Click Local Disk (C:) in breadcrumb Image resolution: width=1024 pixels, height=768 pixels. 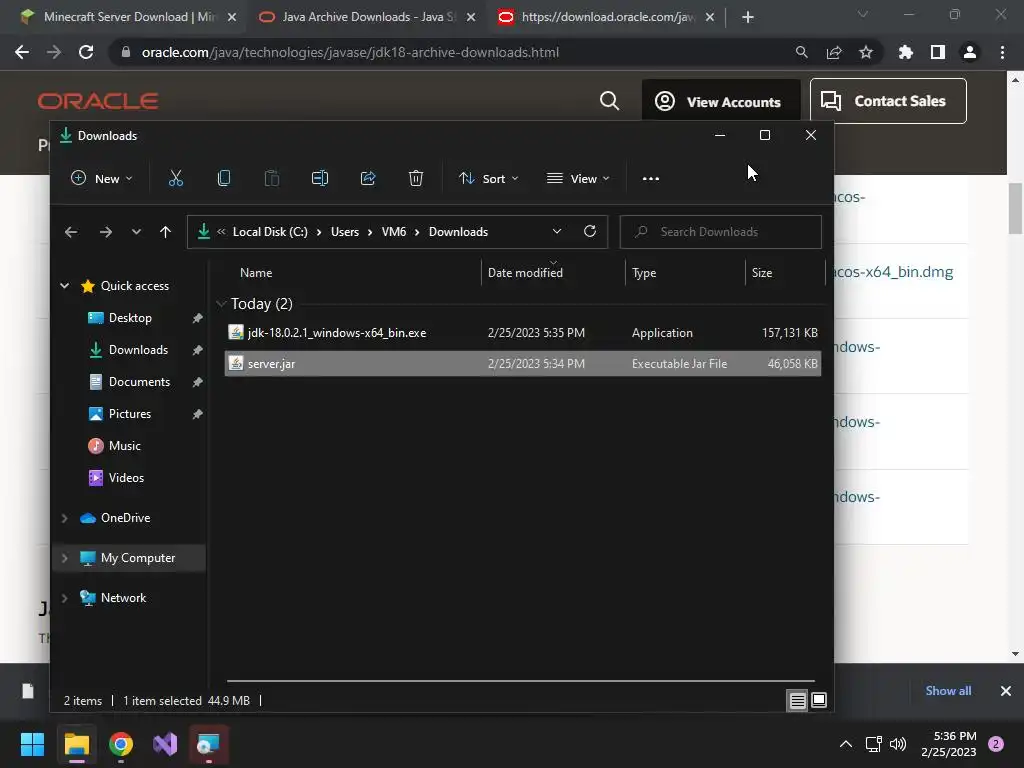tap(270, 232)
